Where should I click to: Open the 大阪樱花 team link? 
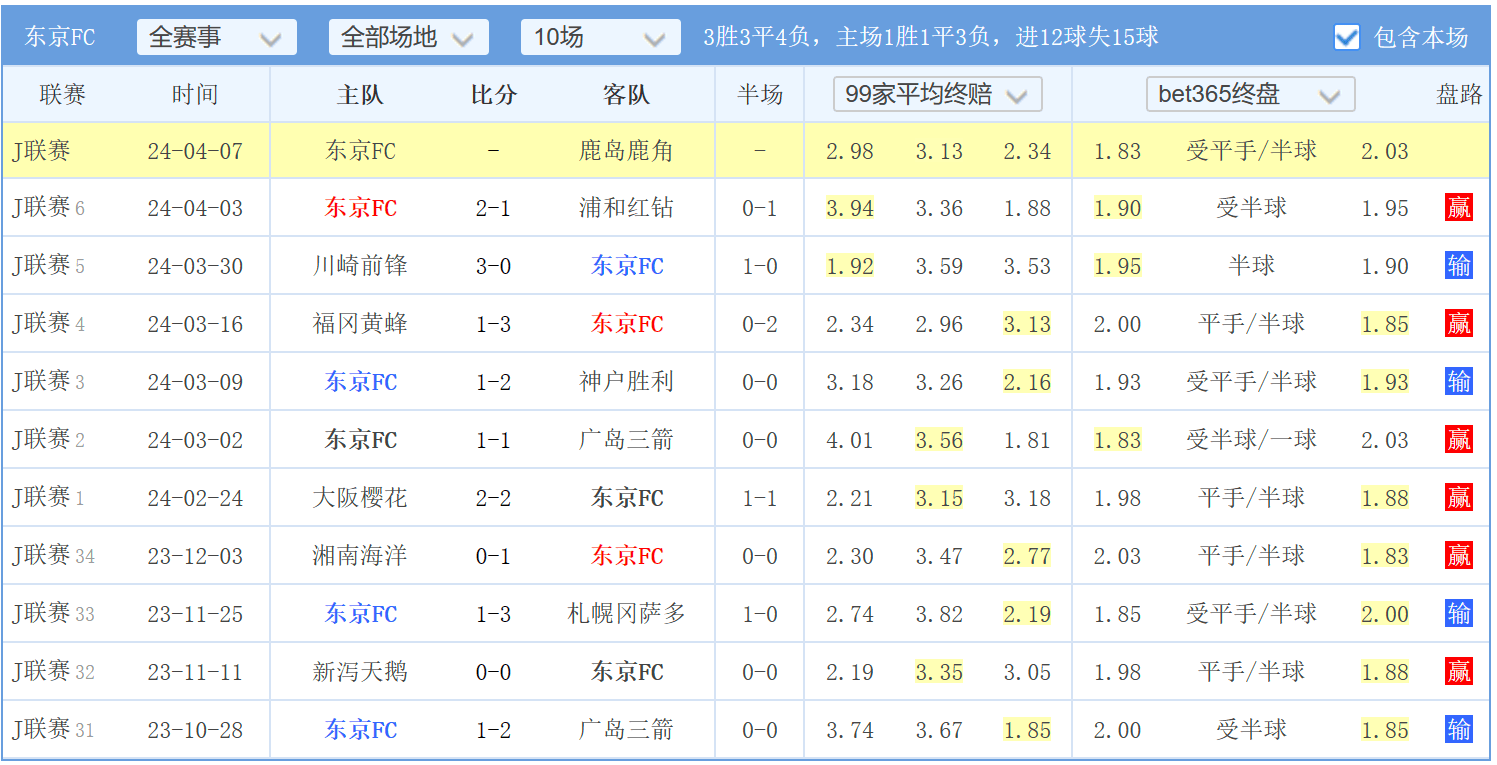point(360,498)
